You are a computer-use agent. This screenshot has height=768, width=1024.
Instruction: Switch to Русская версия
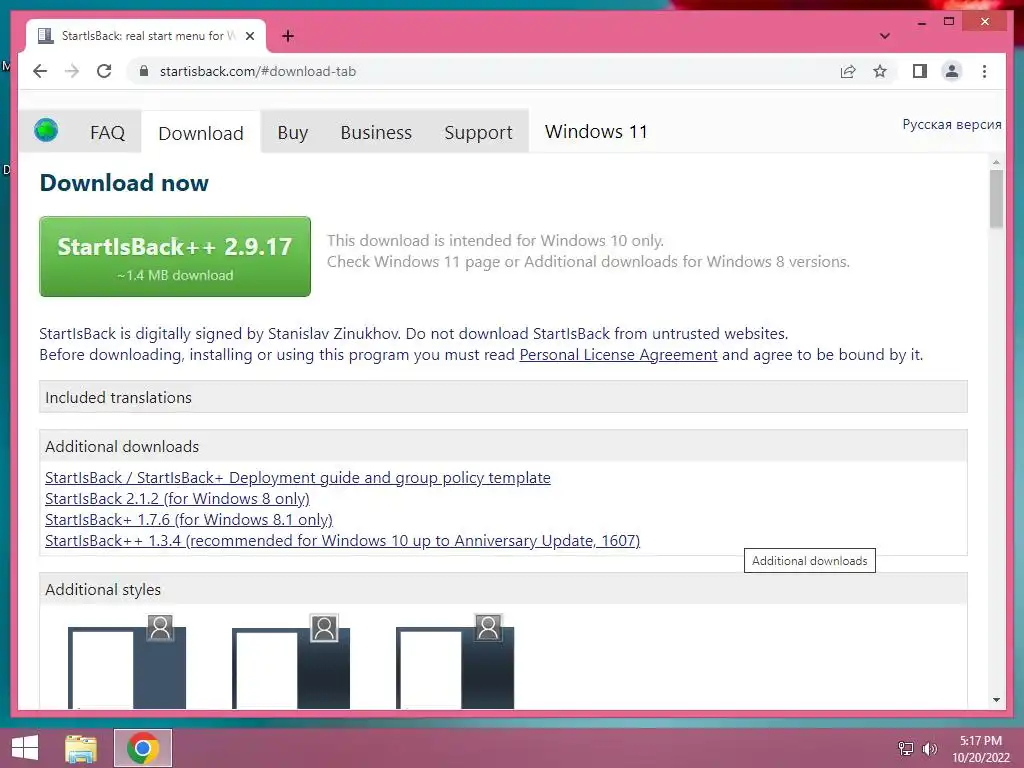coord(952,124)
